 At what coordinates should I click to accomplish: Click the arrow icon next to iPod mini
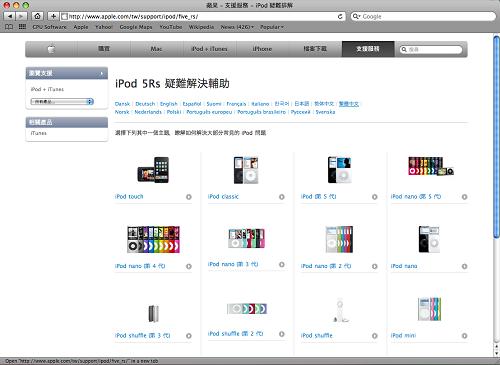pos(464,336)
